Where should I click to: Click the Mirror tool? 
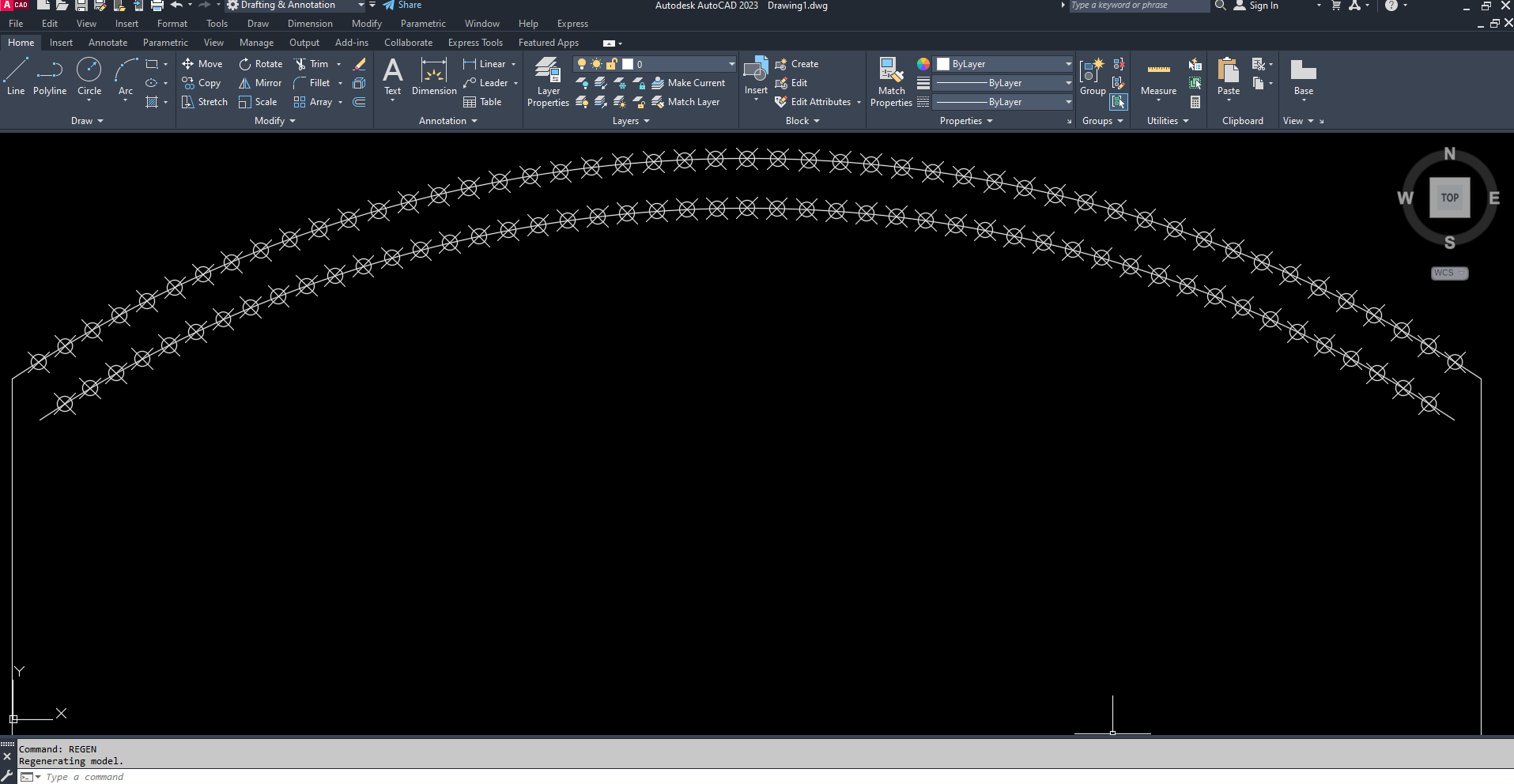pos(260,83)
